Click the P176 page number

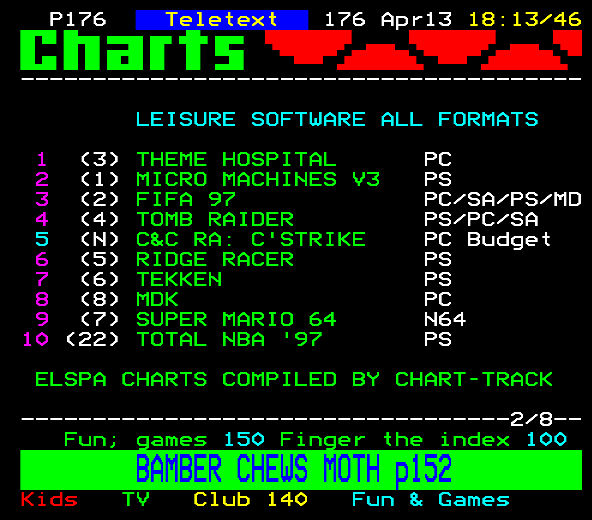[x=78, y=19]
